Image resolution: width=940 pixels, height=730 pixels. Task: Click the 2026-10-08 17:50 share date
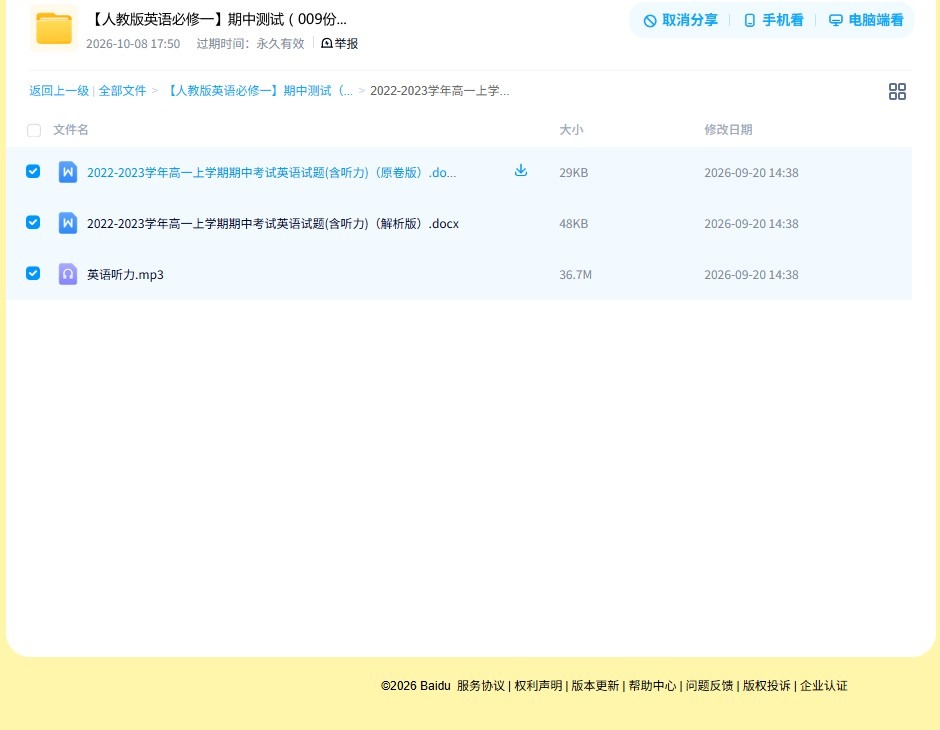click(x=133, y=44)
